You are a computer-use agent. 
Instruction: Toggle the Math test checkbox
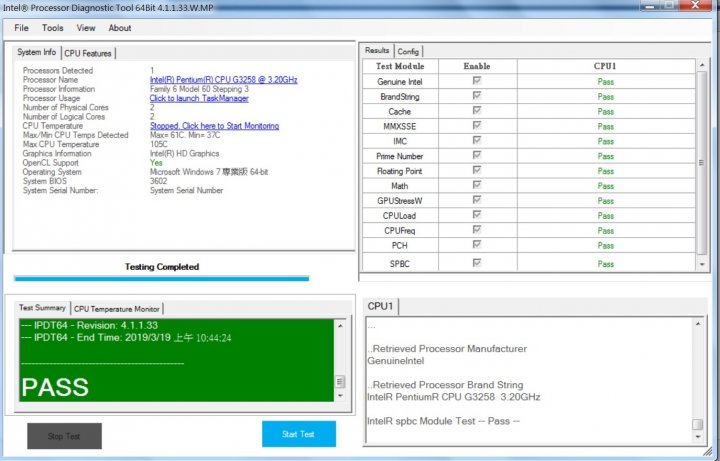477,185
